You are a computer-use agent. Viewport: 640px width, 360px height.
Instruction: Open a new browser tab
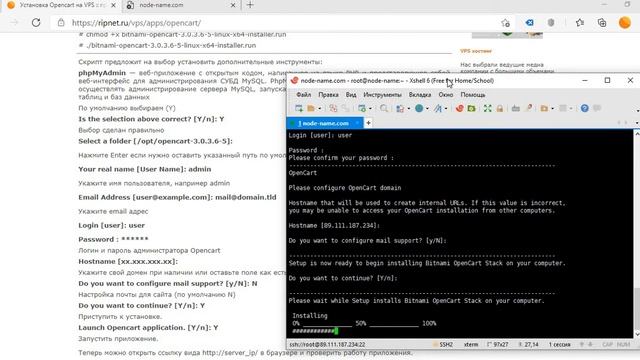250,5
